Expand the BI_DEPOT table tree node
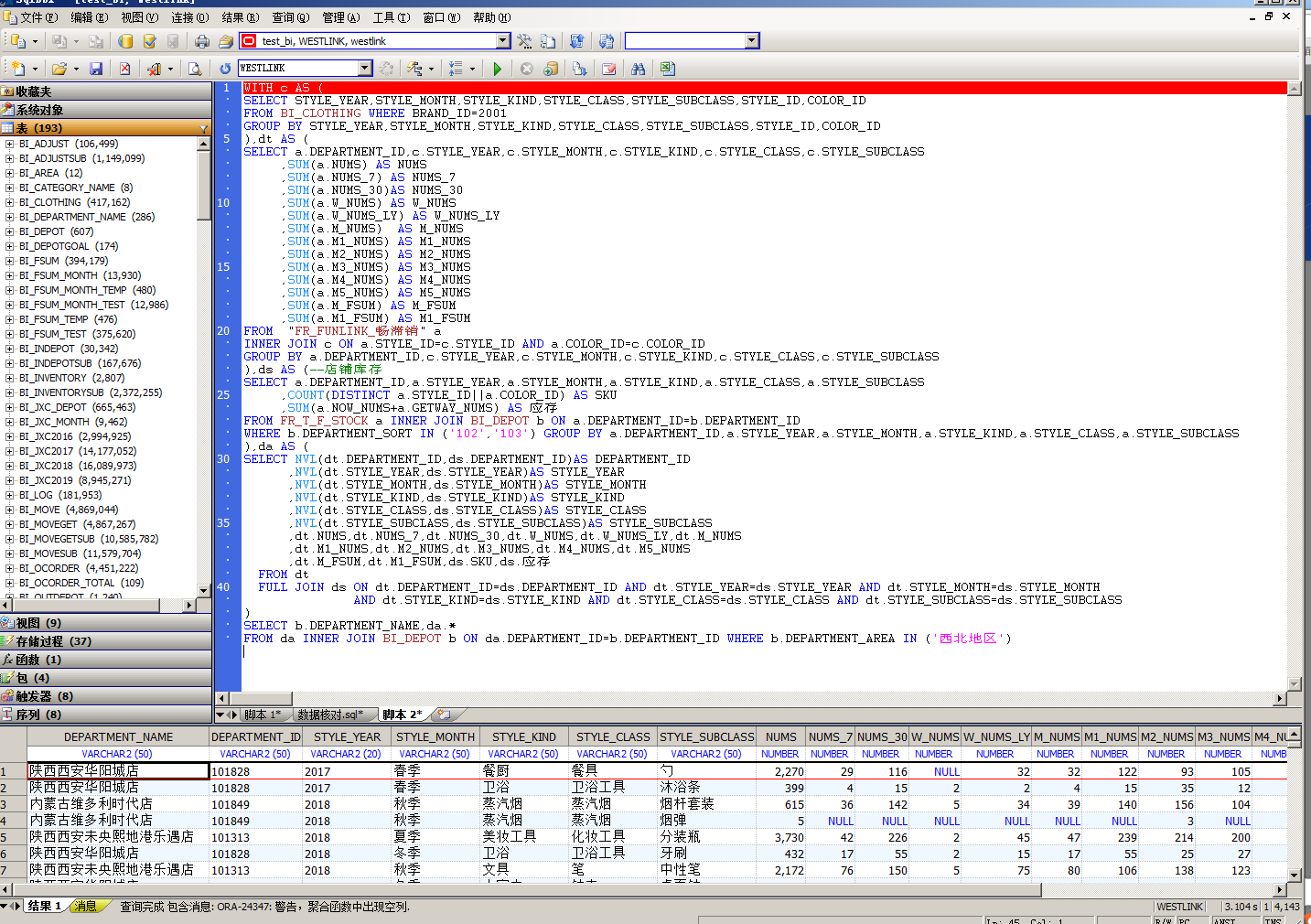This screenshot has height=924, width=1311. click(x=9, y=231)
